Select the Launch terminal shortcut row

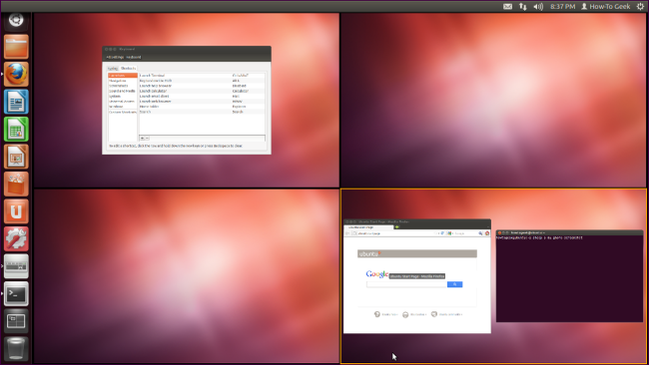coord(202,75)
